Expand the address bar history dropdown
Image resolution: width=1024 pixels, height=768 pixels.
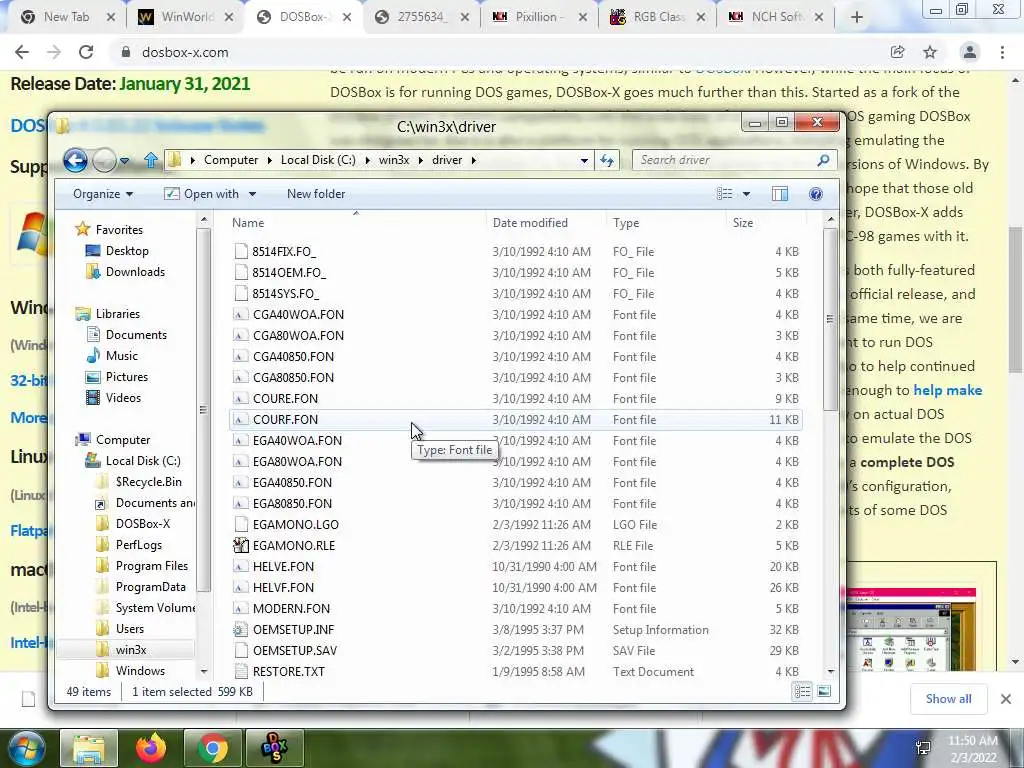click(584, 160)
